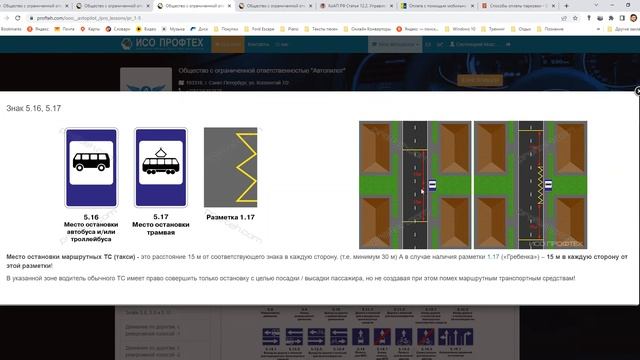Click the left road diagram without zigzag marking

[415, 184]
